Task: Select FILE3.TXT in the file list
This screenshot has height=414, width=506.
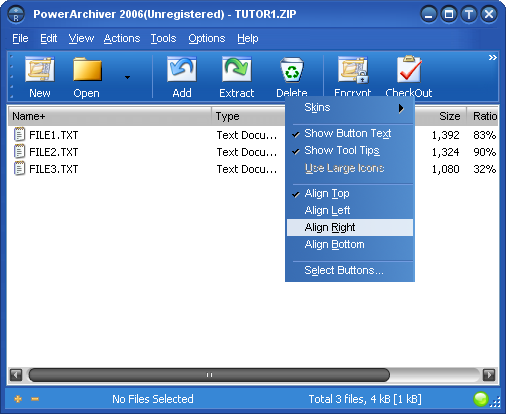Action: (54, 169)
